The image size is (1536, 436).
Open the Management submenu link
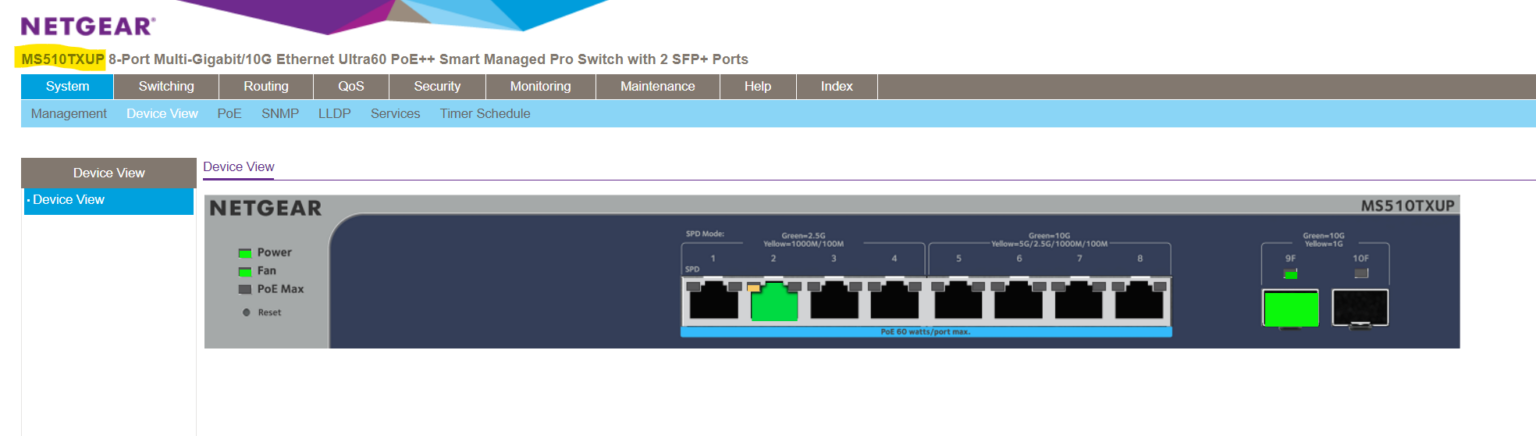[x=69, y=114]
